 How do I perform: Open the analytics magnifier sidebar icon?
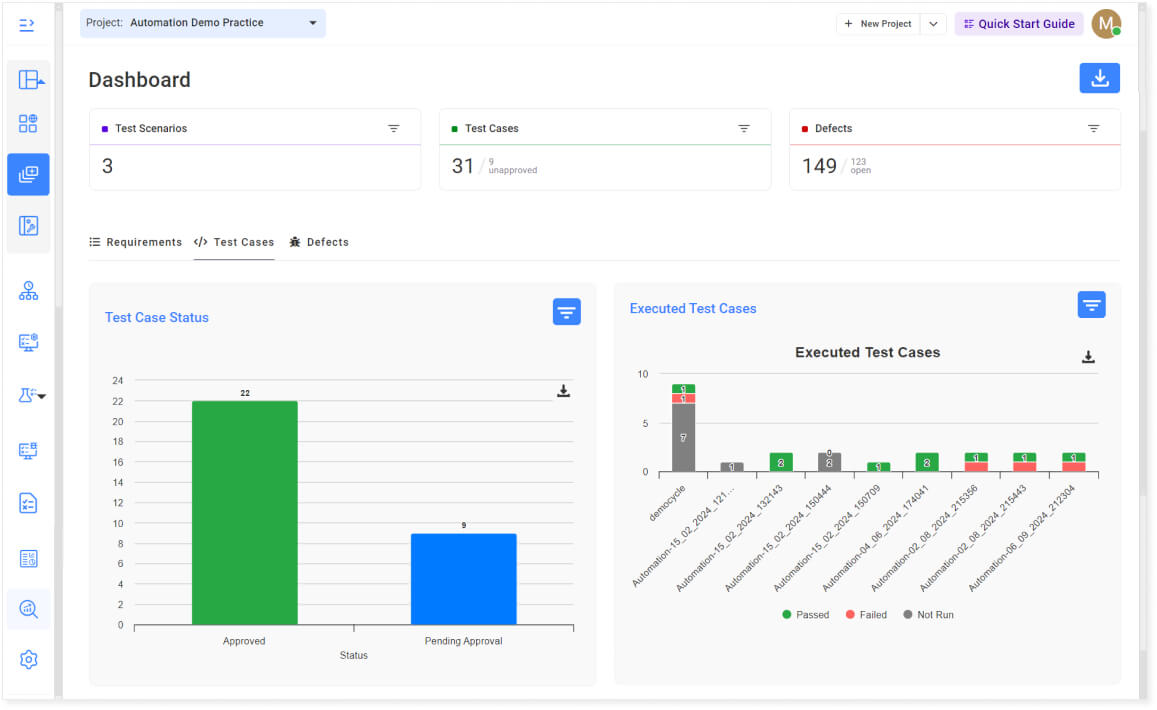(28, 609)
